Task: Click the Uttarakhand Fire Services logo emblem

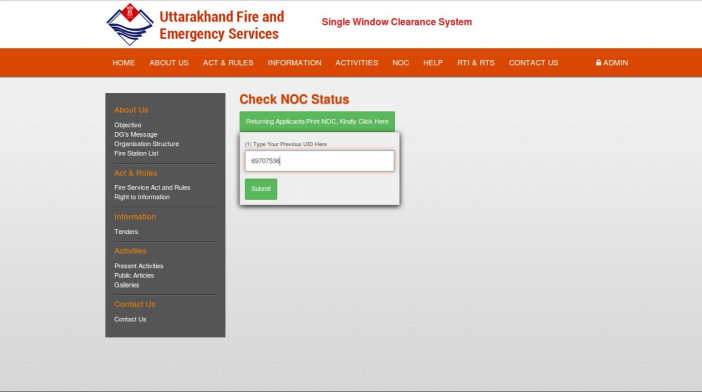Action: point(130,25)
